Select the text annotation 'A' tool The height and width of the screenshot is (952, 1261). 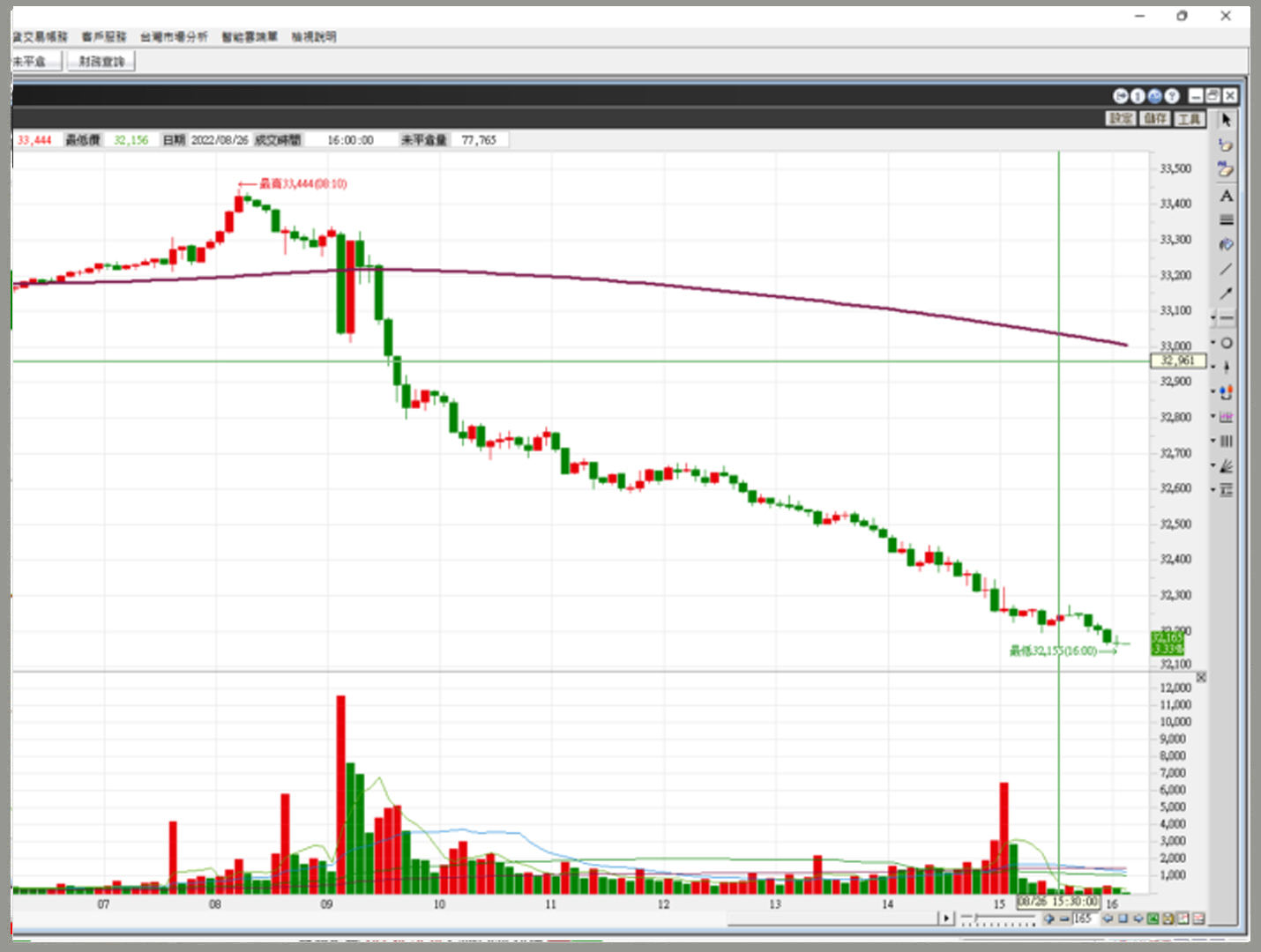click(x=1227, y=196)
